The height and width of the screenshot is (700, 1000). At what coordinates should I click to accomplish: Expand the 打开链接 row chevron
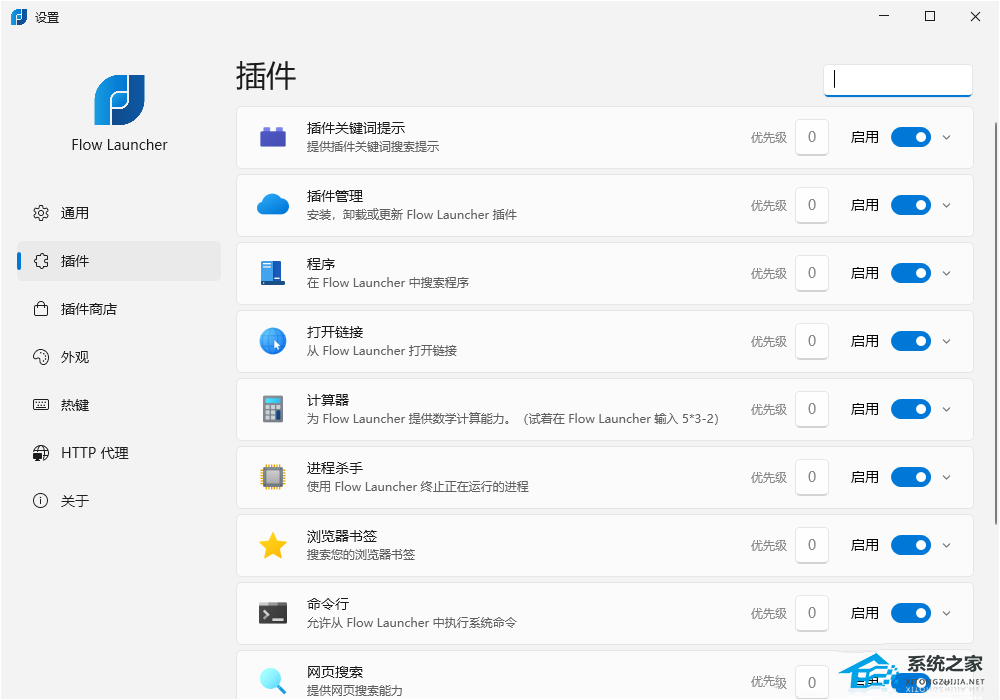click(946, 342)
